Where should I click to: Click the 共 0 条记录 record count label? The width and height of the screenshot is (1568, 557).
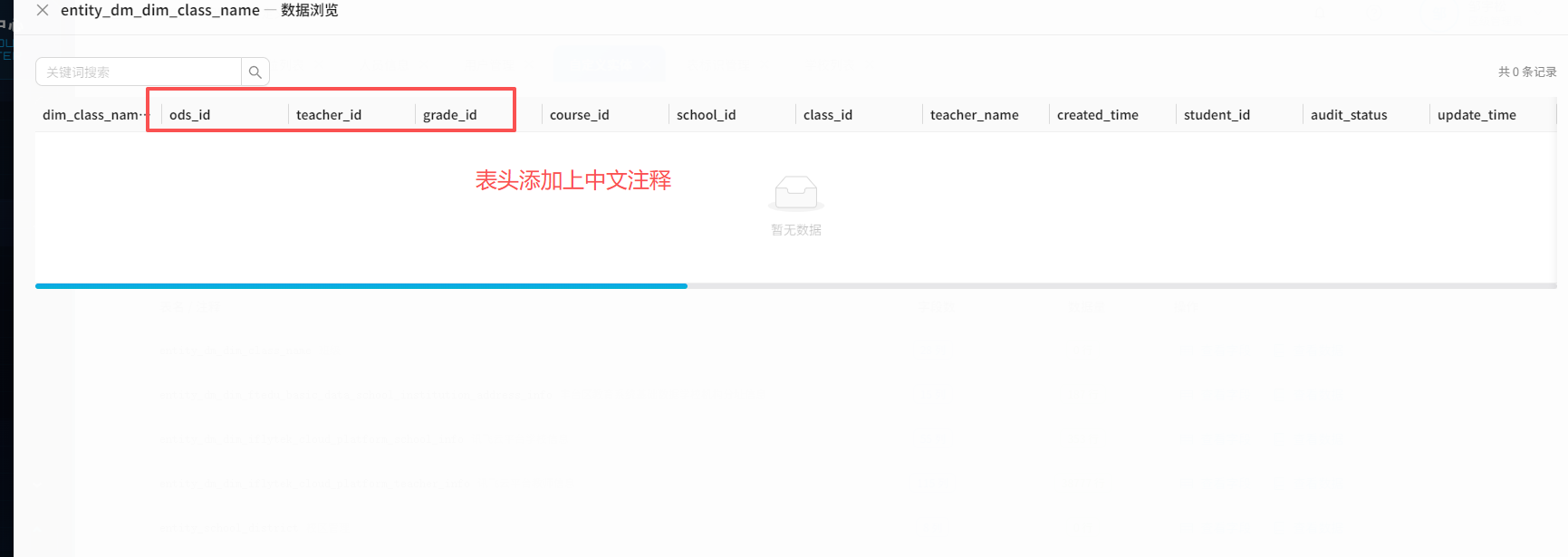click(1526, 72)
